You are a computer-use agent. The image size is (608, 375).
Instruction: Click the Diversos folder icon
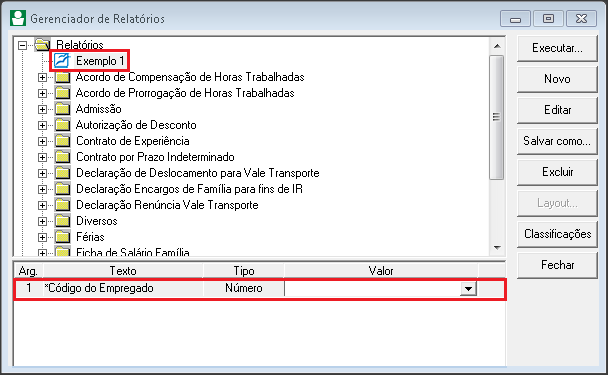pyautogui.click(x=62, y=221)
